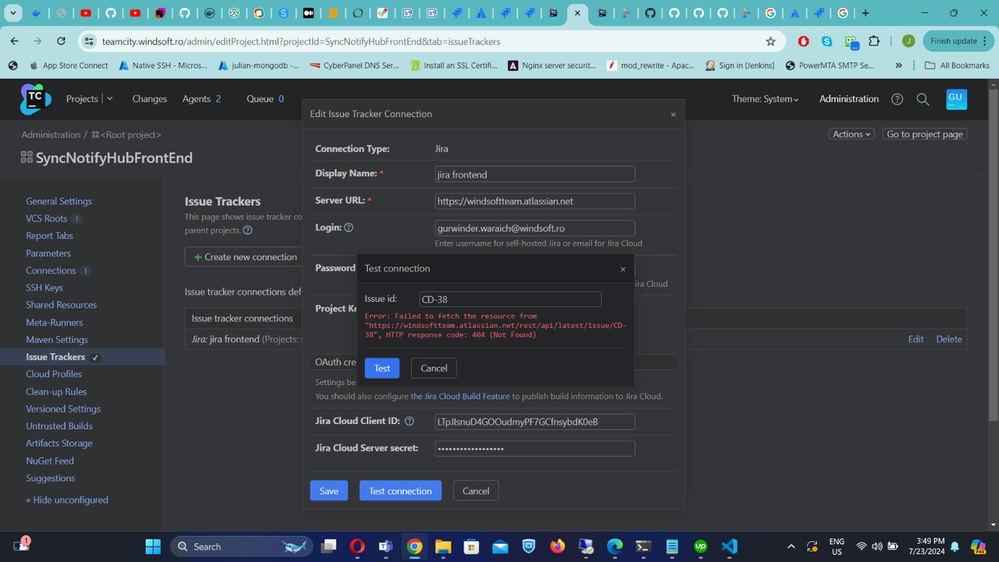This screenshot has width=999, height=562.
Task: Open the Jira Cloud Build Feature link
Action: [x=460, y=396]
